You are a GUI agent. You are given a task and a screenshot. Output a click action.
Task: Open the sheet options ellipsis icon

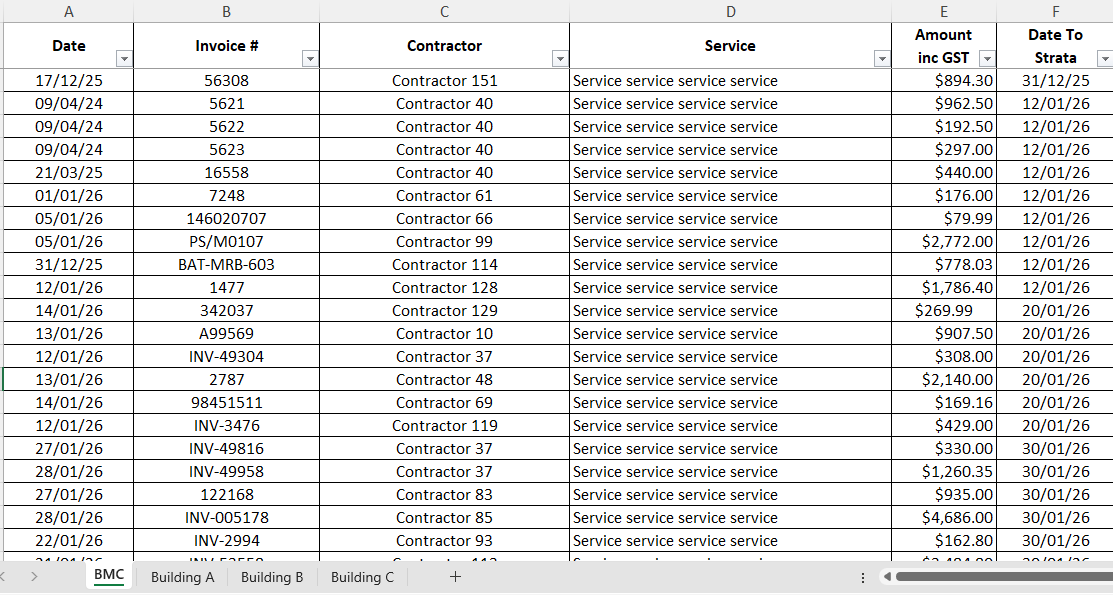862,577
